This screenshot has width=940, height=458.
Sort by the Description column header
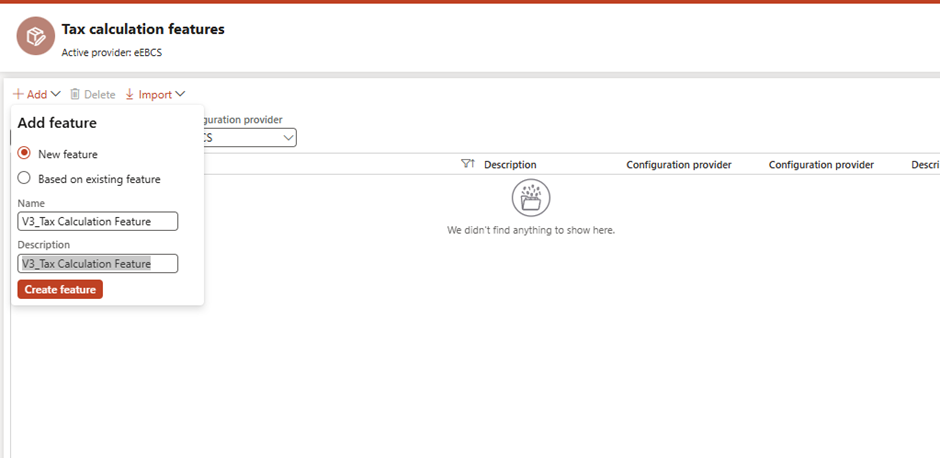tap(510, 164)
